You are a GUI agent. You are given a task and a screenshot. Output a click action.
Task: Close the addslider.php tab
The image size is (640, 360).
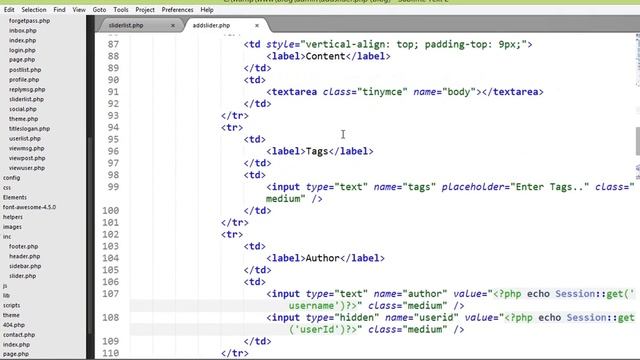click(x=257, y=25)
